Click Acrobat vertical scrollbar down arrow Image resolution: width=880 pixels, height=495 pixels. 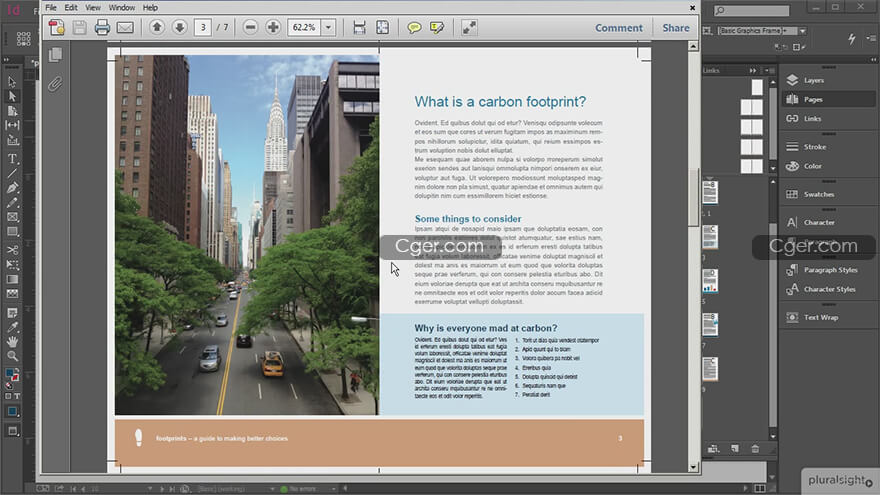(x=693, y=467)
